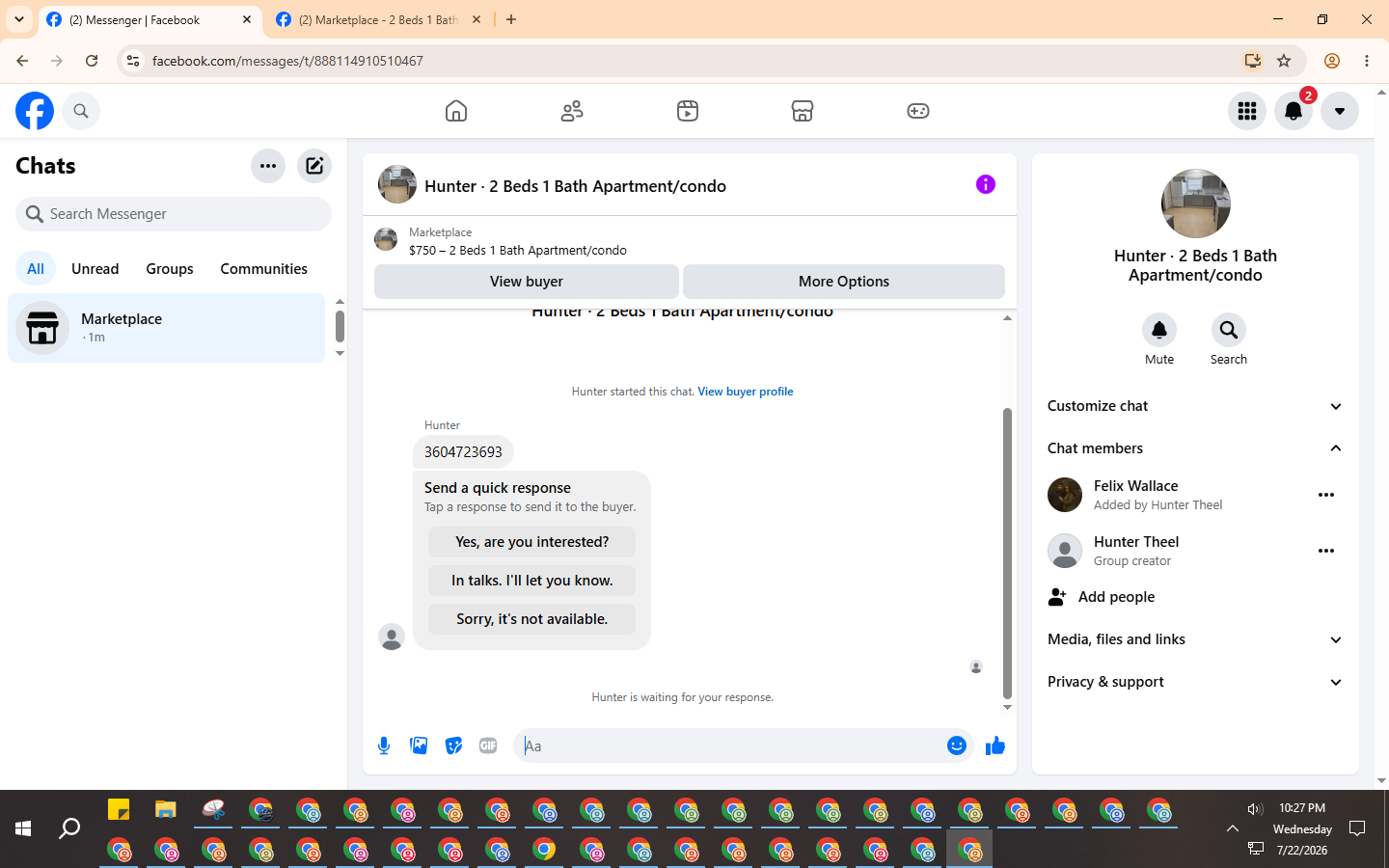
Task: Show hidden system tray icons chevron
Action: coord(1233,828)
